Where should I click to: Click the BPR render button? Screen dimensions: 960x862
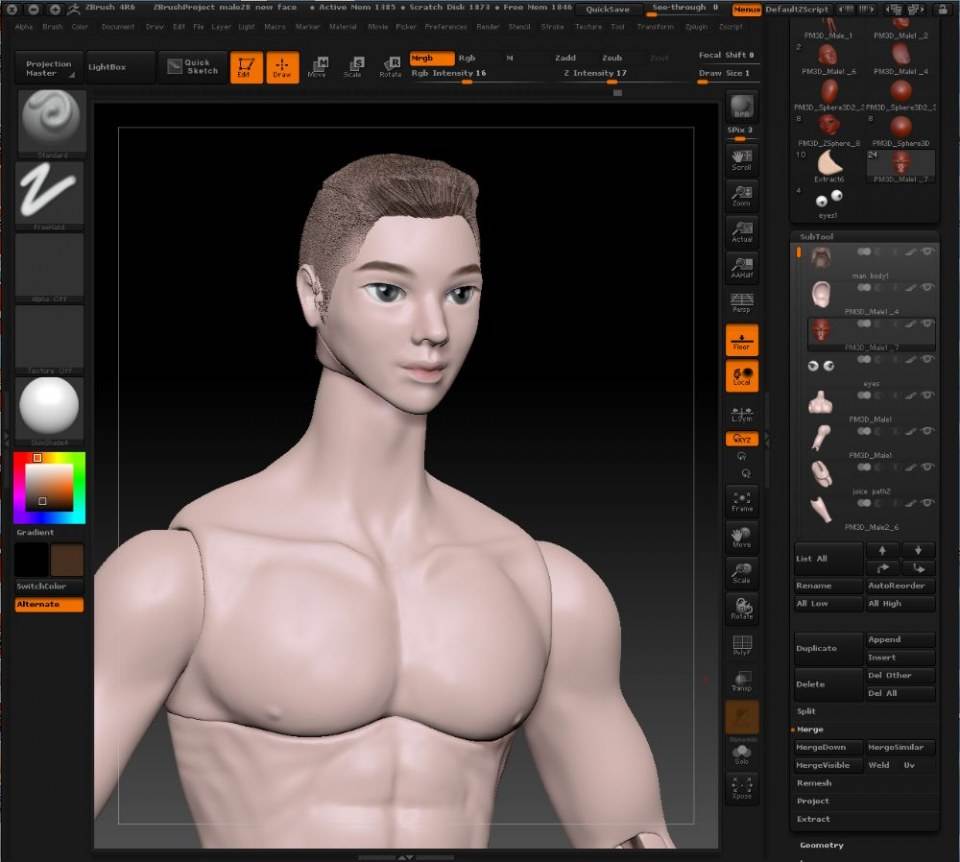coord(741,107)
